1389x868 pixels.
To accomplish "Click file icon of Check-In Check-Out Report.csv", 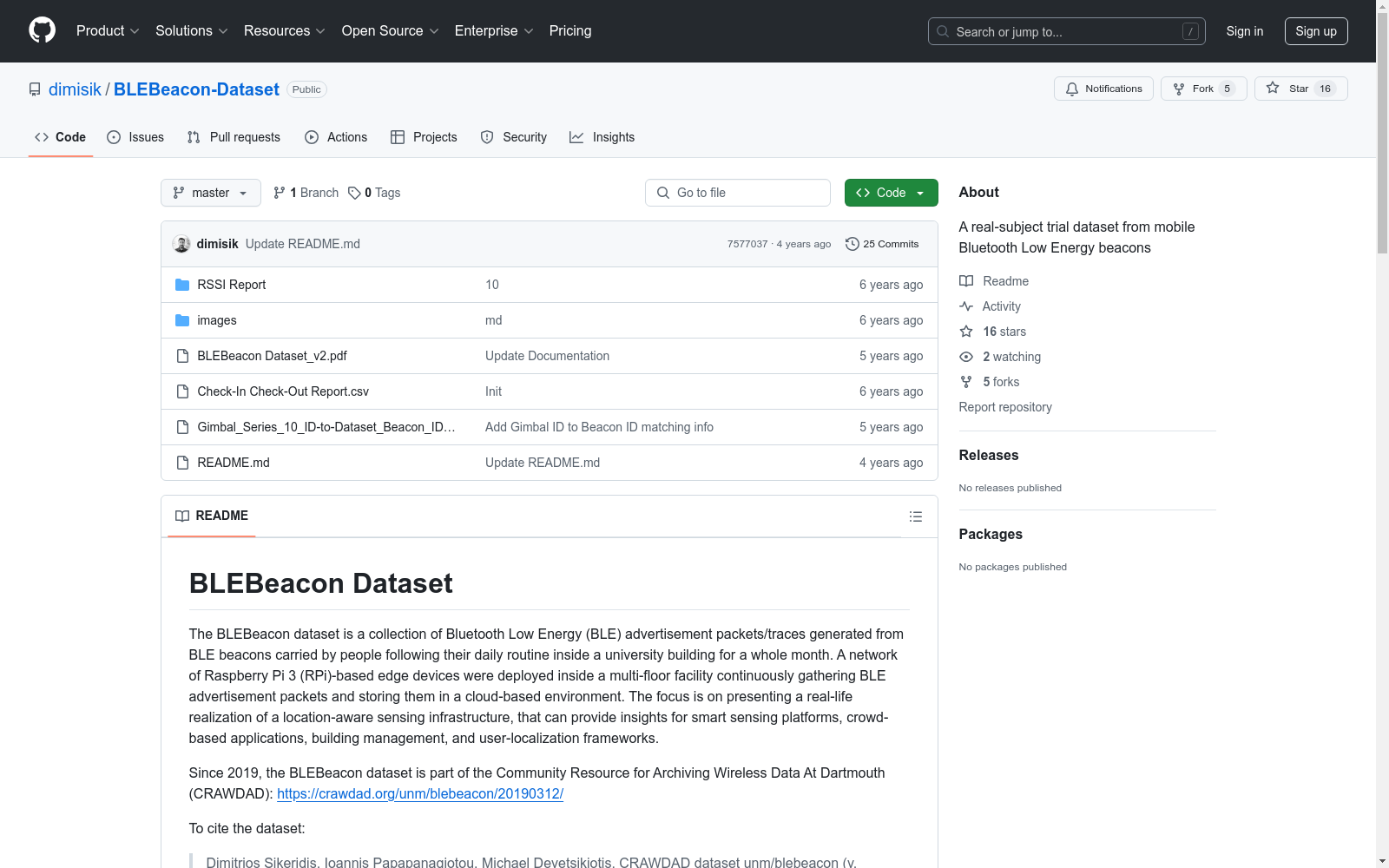I will [x=182, y=391].
